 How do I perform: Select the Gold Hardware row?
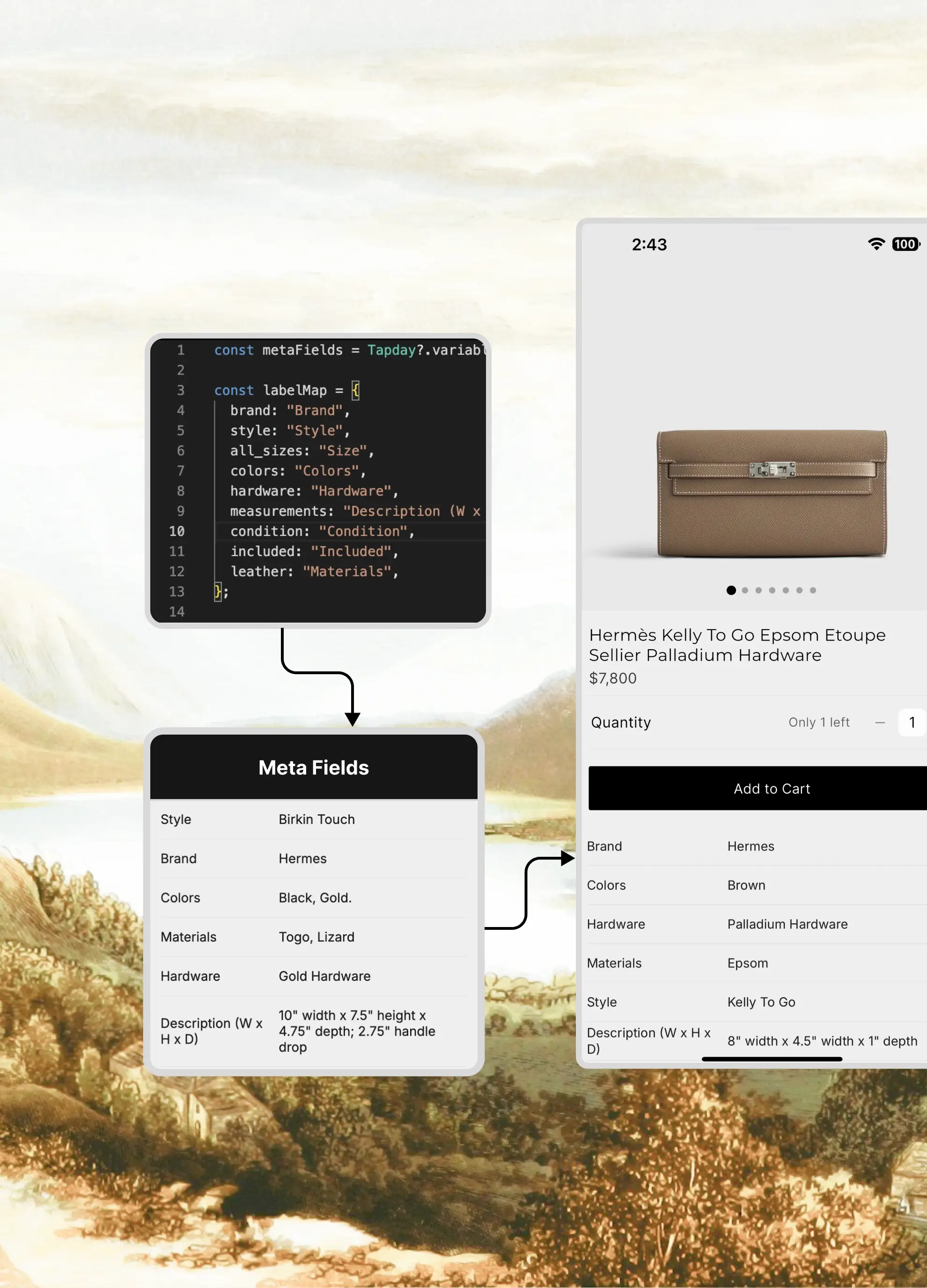pyautogui.click(x=314, y=976)
